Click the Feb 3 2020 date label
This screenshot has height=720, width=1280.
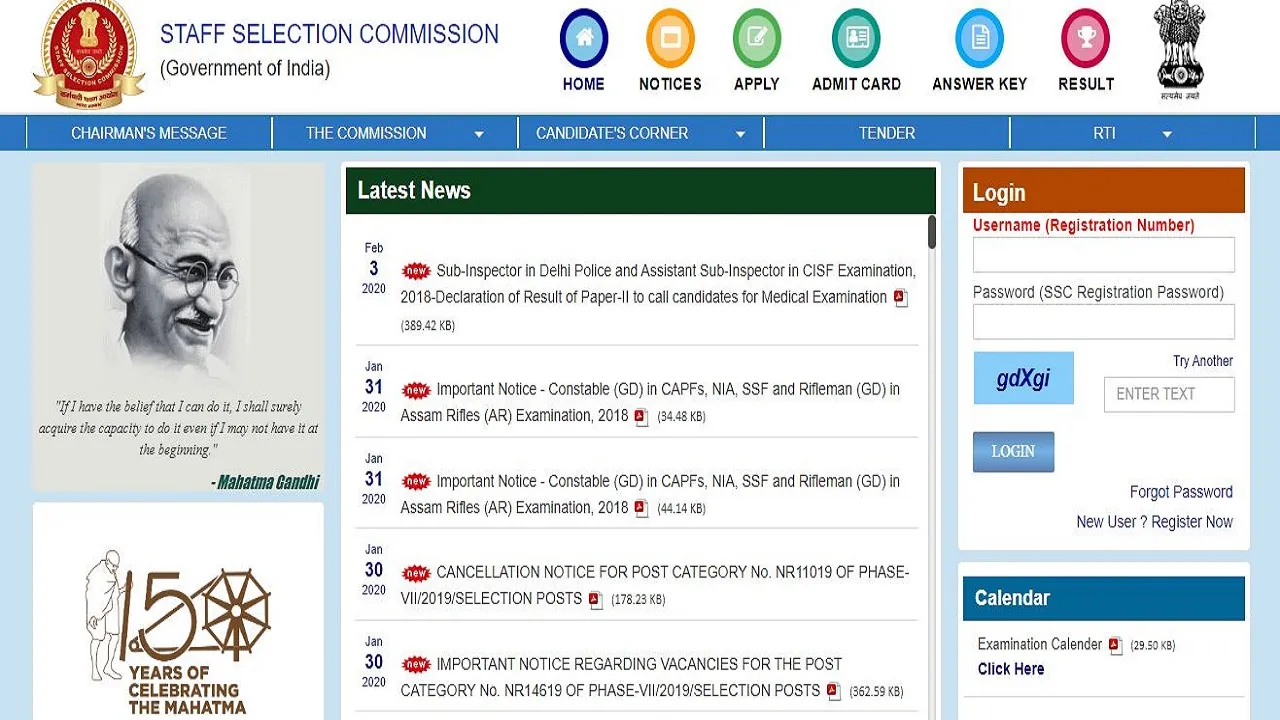[x=374, y=268]
